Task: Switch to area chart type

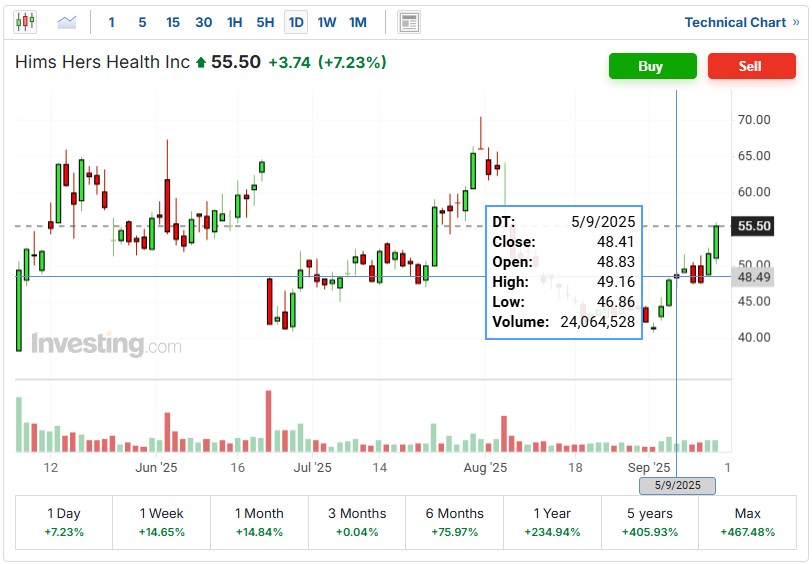Action: point(67,22)
